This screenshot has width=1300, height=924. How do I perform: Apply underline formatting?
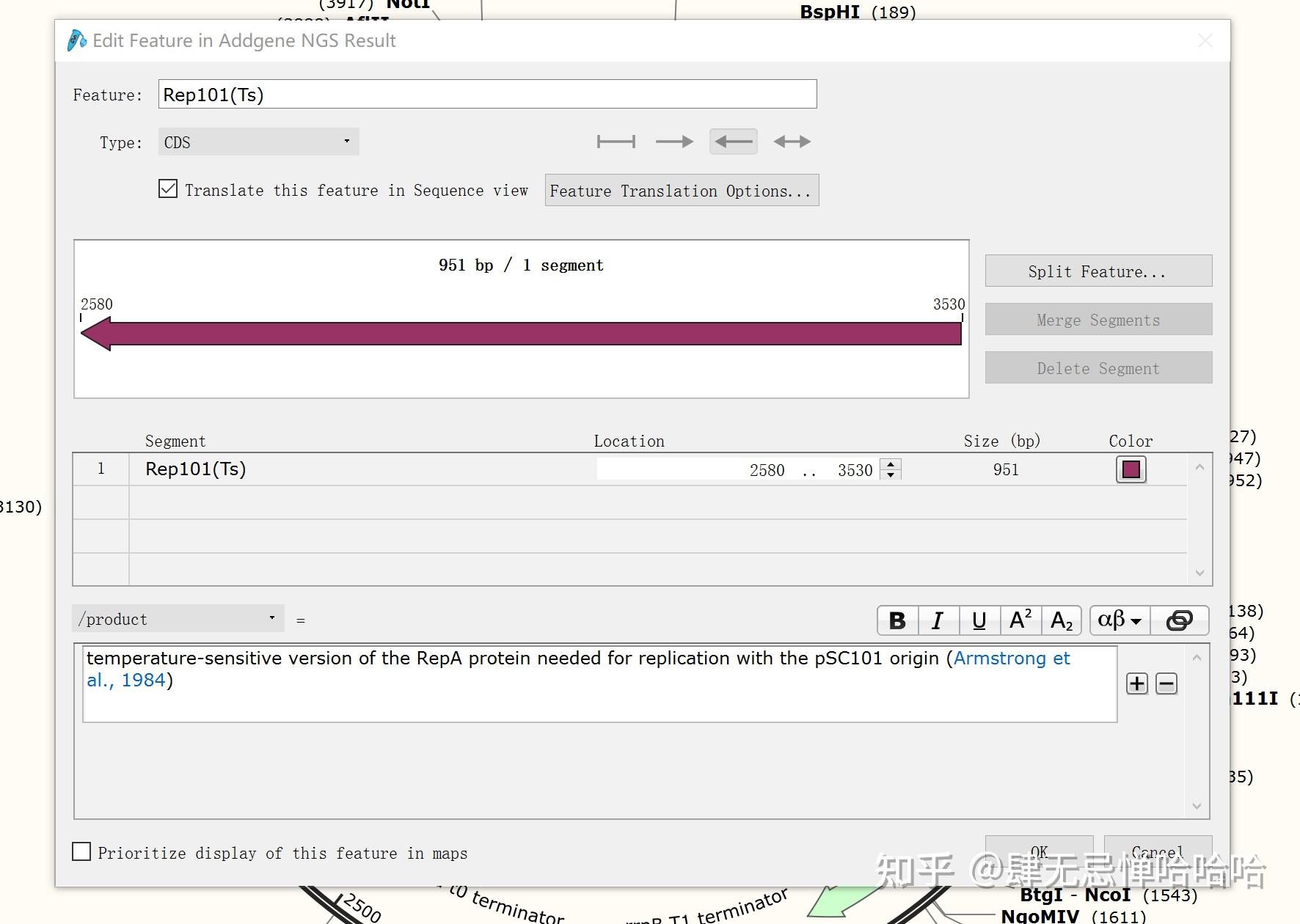click(979, 620)
